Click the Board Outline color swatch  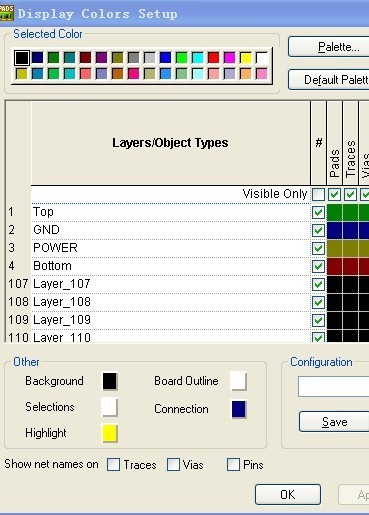(x=239, y=381)
